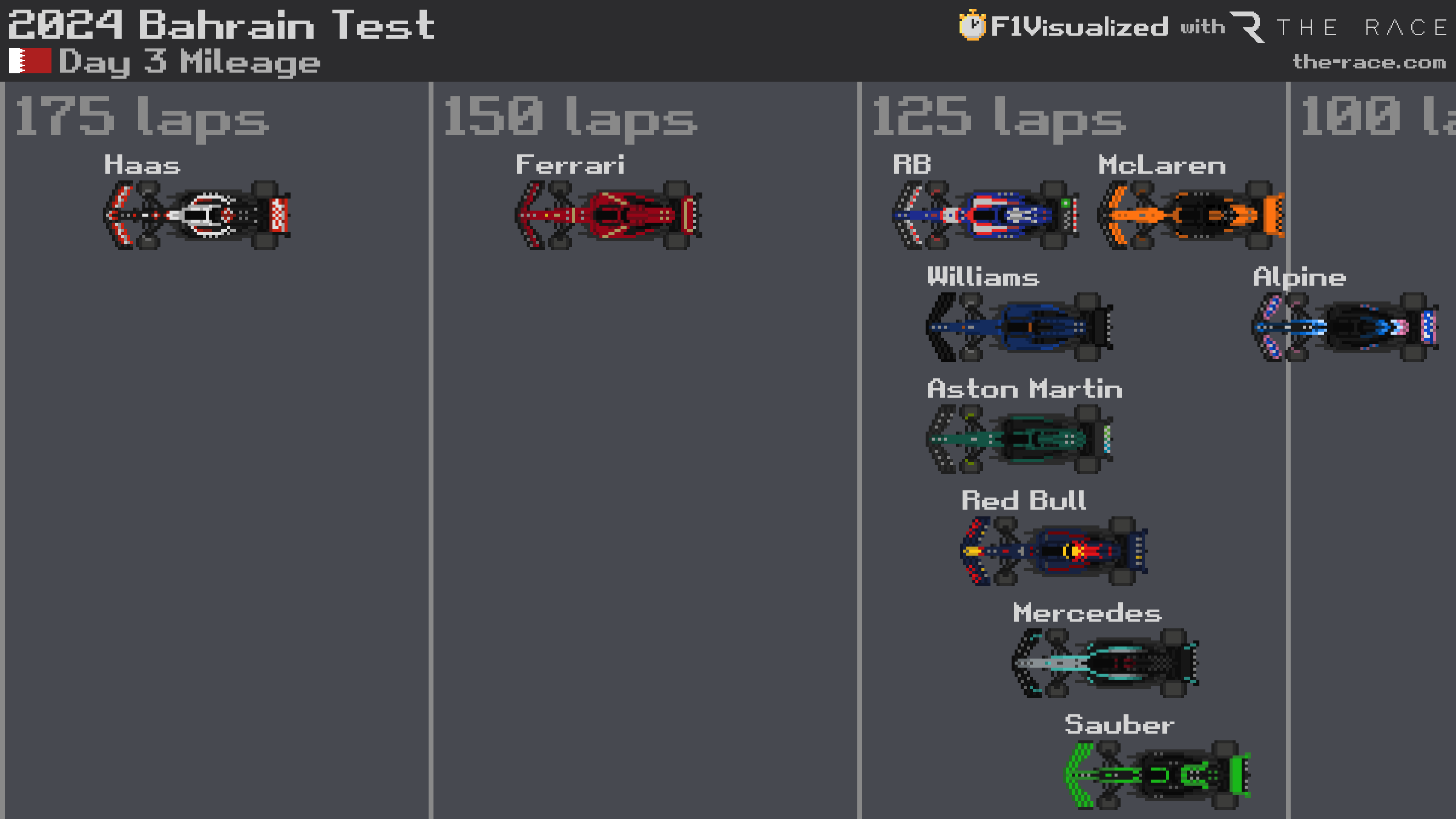This screenshot has height=819, width=1456.
Task: Click the Bahrain flag icon
Action: tap(30, 61)
